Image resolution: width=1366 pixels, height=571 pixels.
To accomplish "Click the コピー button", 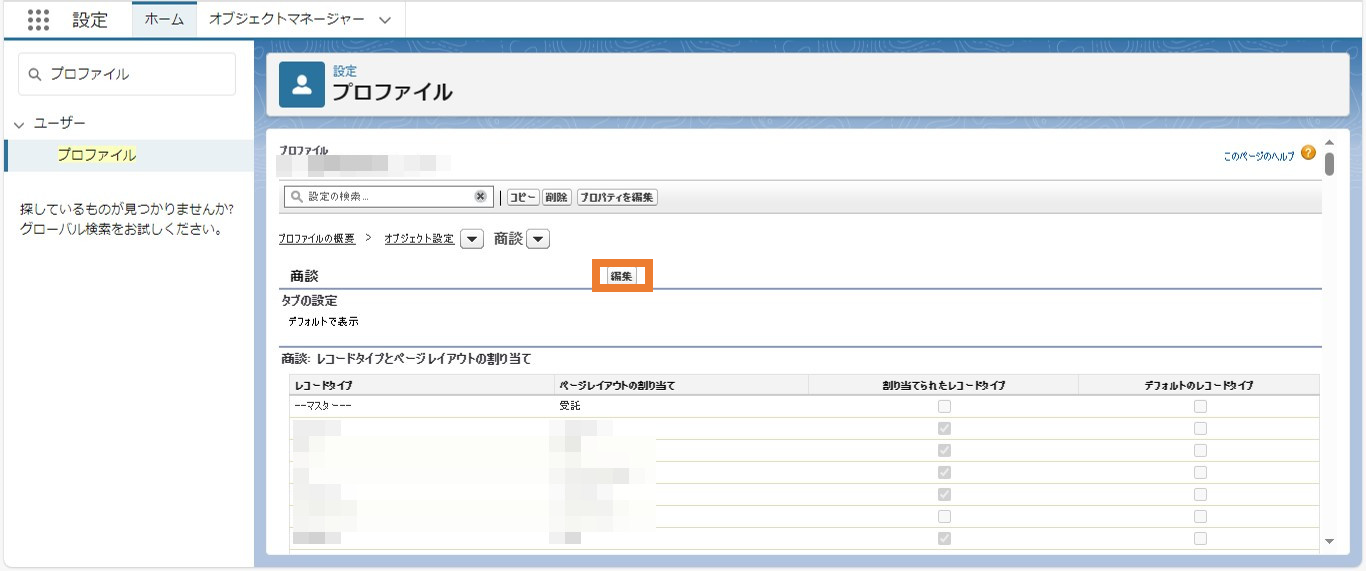I will tap(523, 198).
